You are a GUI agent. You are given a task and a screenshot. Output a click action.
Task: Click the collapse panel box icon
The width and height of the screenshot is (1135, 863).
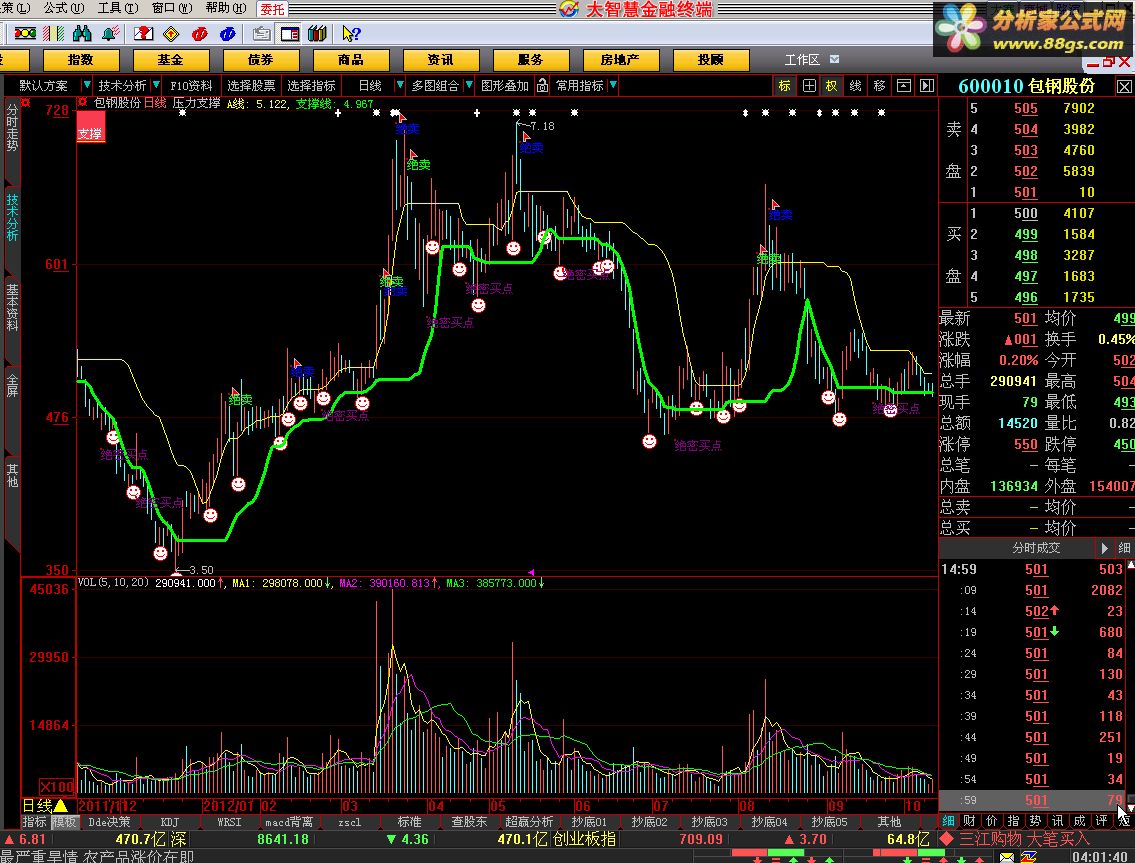tap(903, 85)
